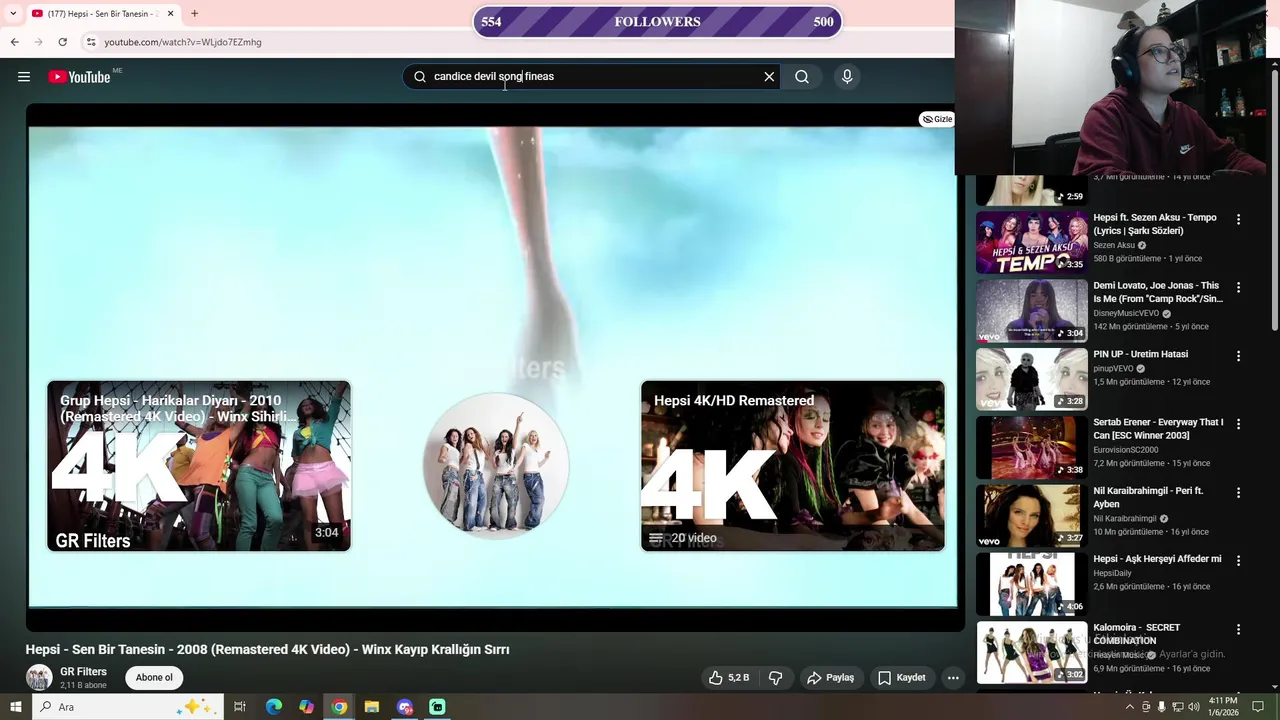View site information icon in address bar
The width and height of the screenshot is (1280, 720).
[x=91, y=42]
